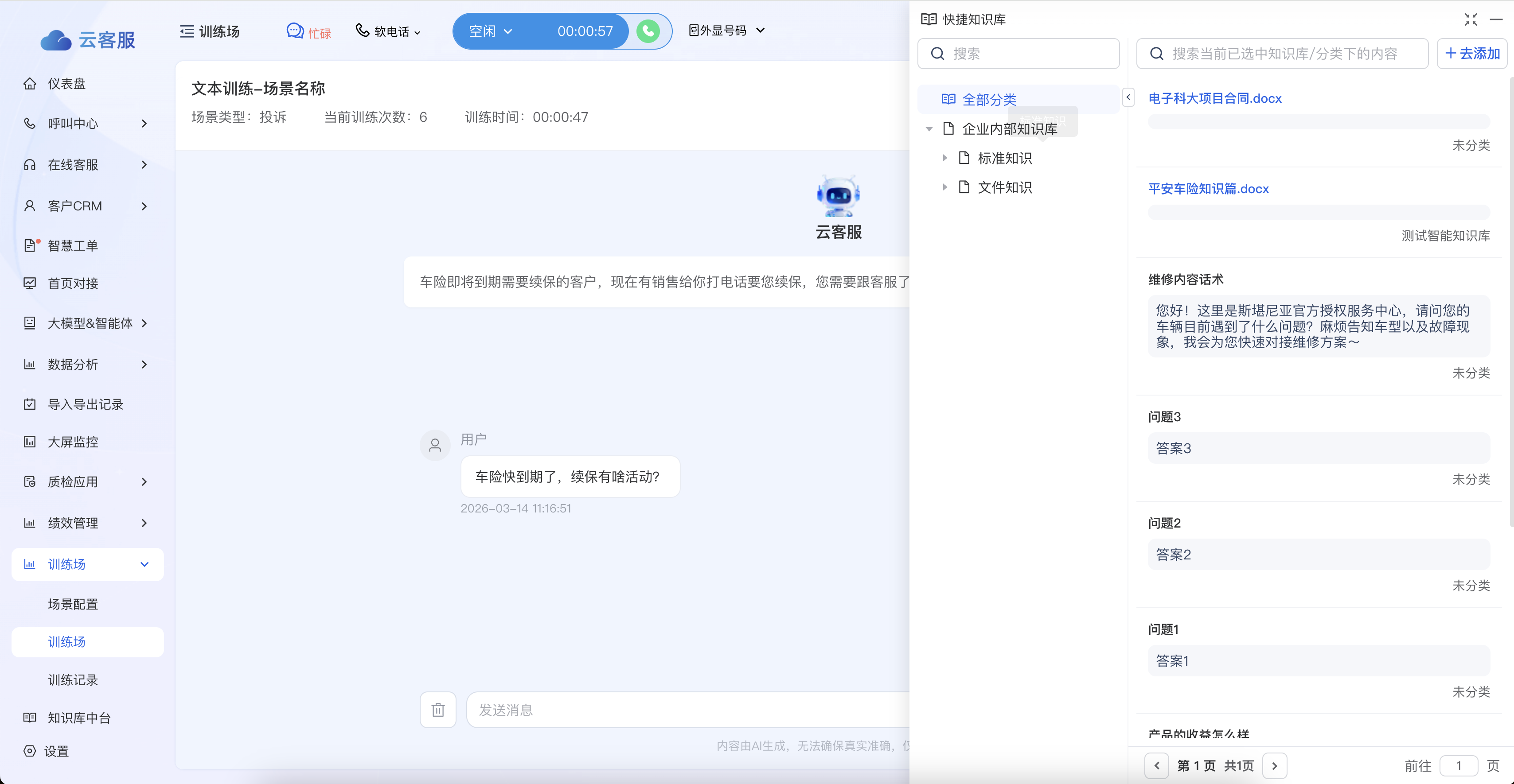This screenshot has width=1514, height=784.
Task: Open 设置 gear item in sidebar
Action: (56, 751)
